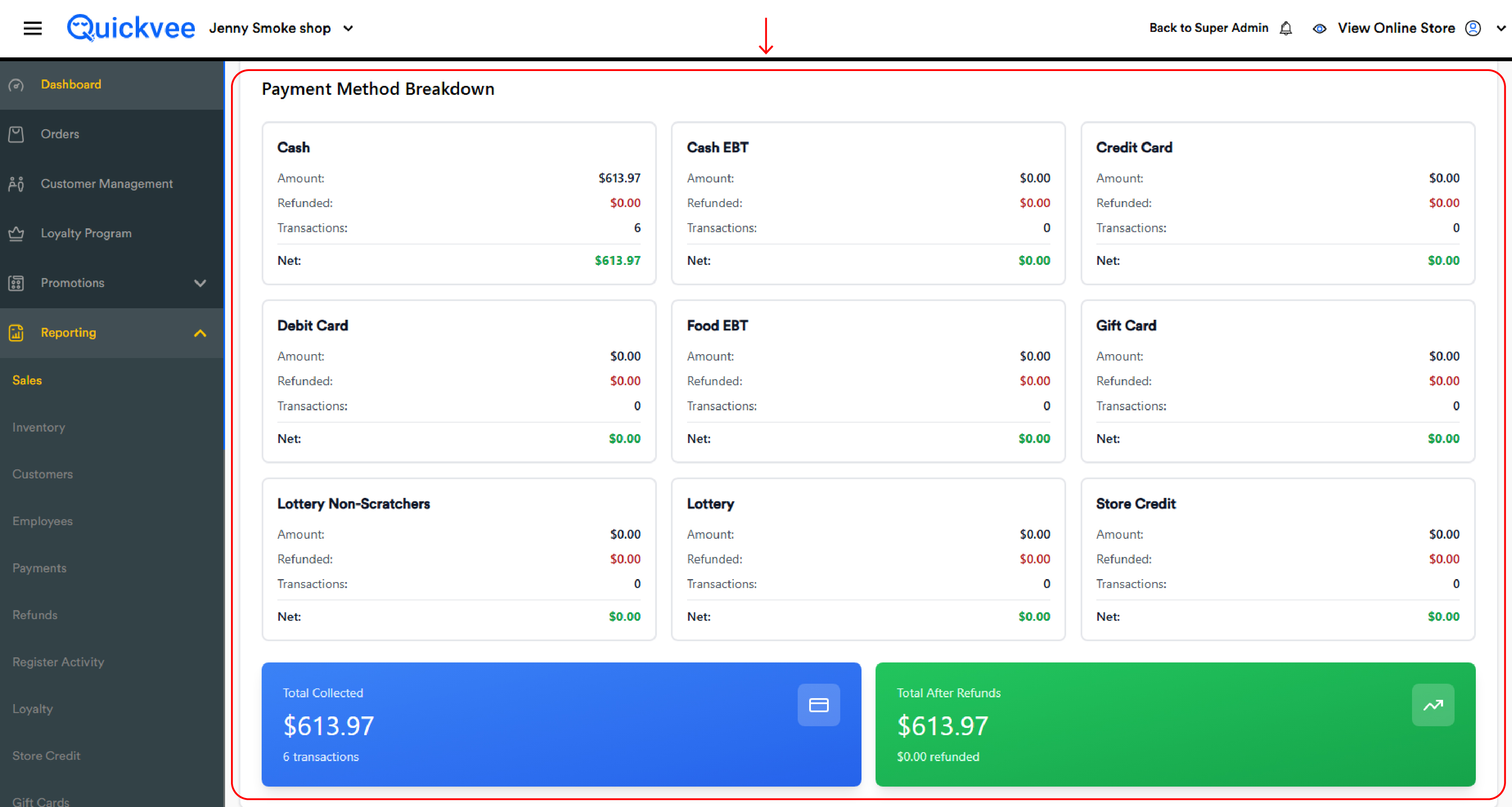Open Store Credit under Reporting
The width and height of the screenshot is (1512, 807).
[x=46, y=756]
